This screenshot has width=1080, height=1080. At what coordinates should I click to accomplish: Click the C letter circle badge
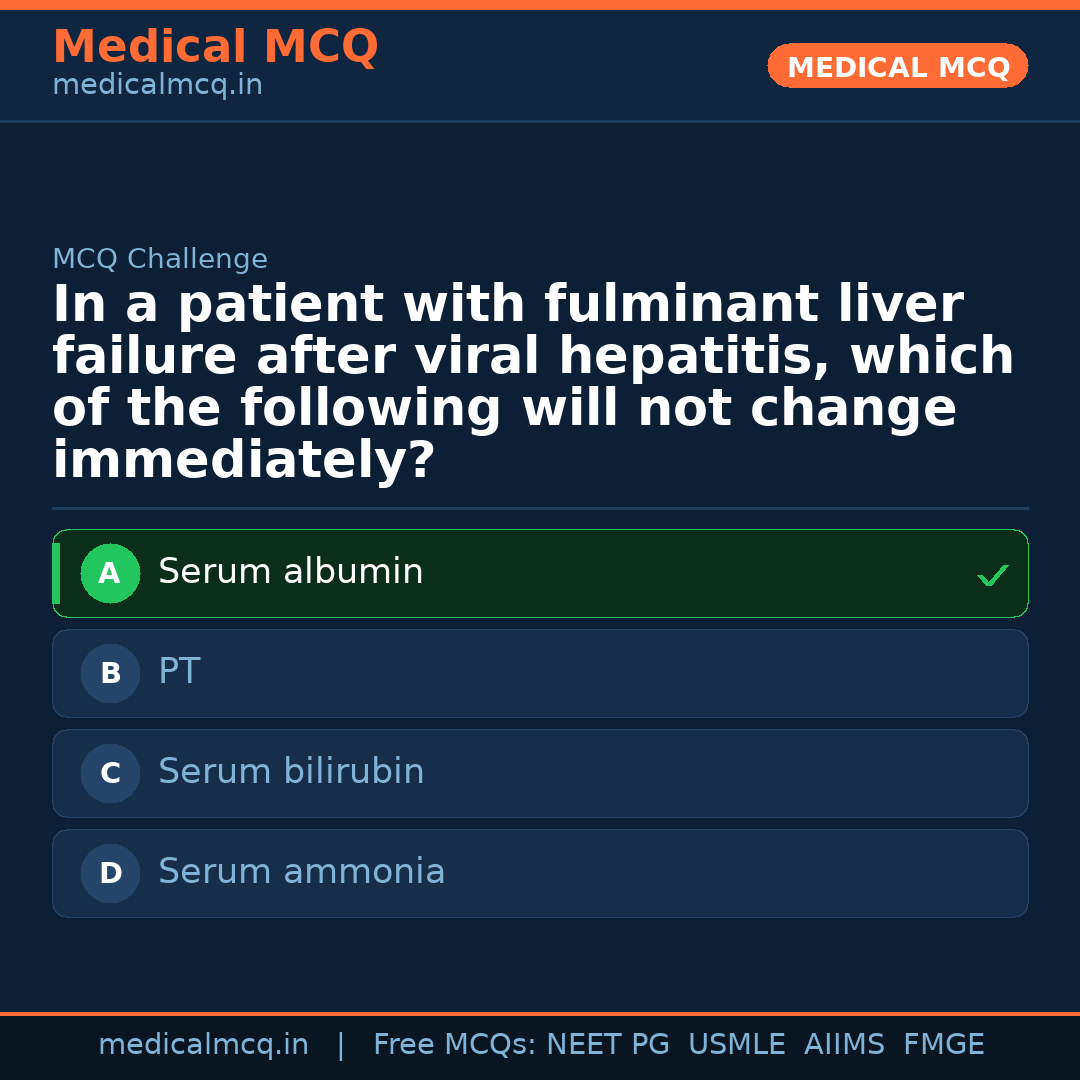coord(110,774)
